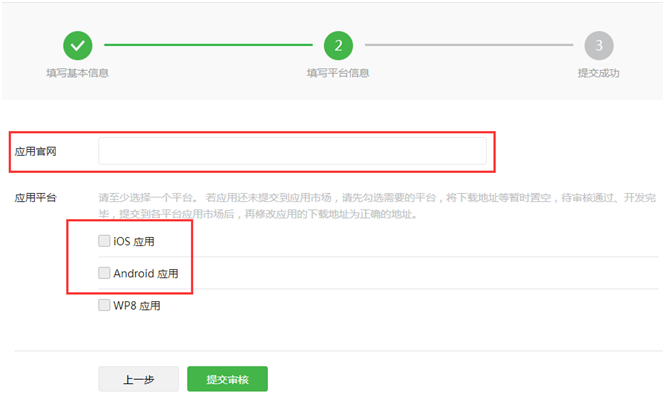The height and width of the screenshot is (404, 665).
Task: Enable the iOS 应用 checkbox
Action: (104, 241)
